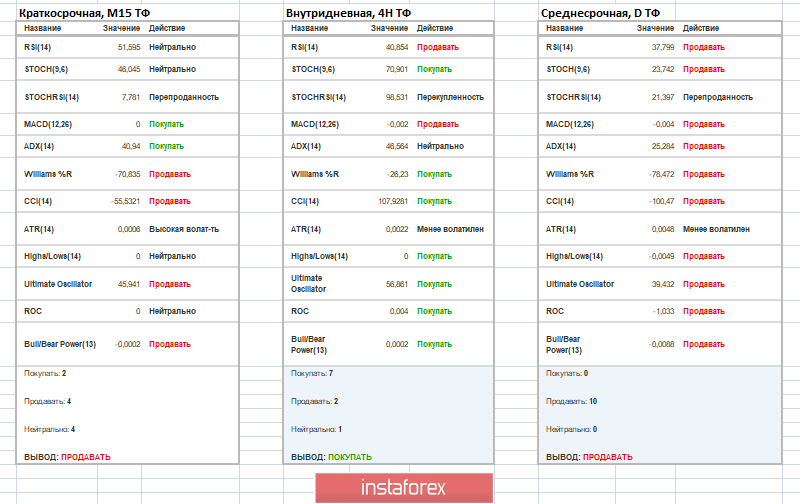808x504 pixels.
Task: Click ADX value 40,94 in the M15 table
Action: (131, 146)
